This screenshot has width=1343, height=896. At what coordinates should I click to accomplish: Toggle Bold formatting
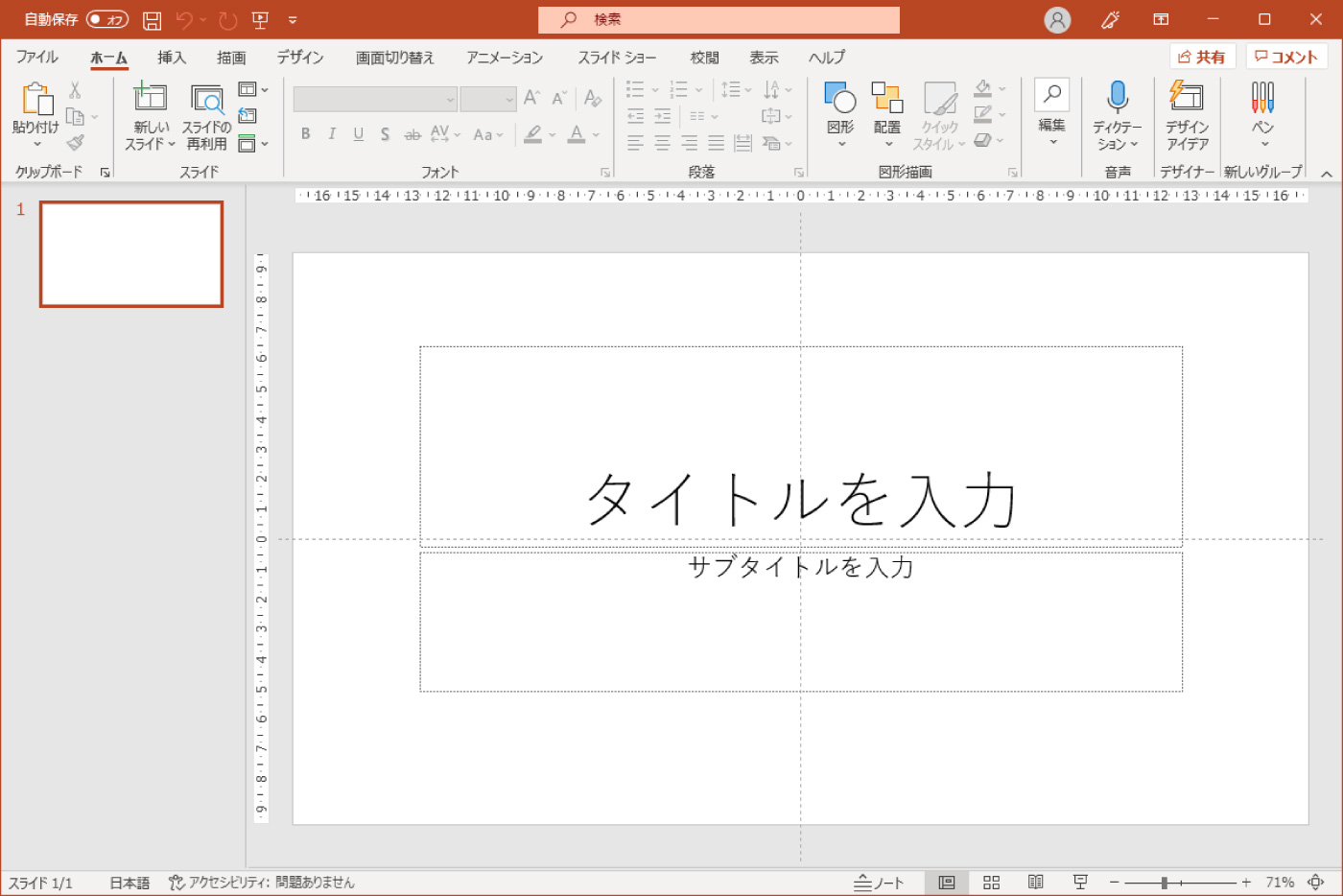click(305, 134)
